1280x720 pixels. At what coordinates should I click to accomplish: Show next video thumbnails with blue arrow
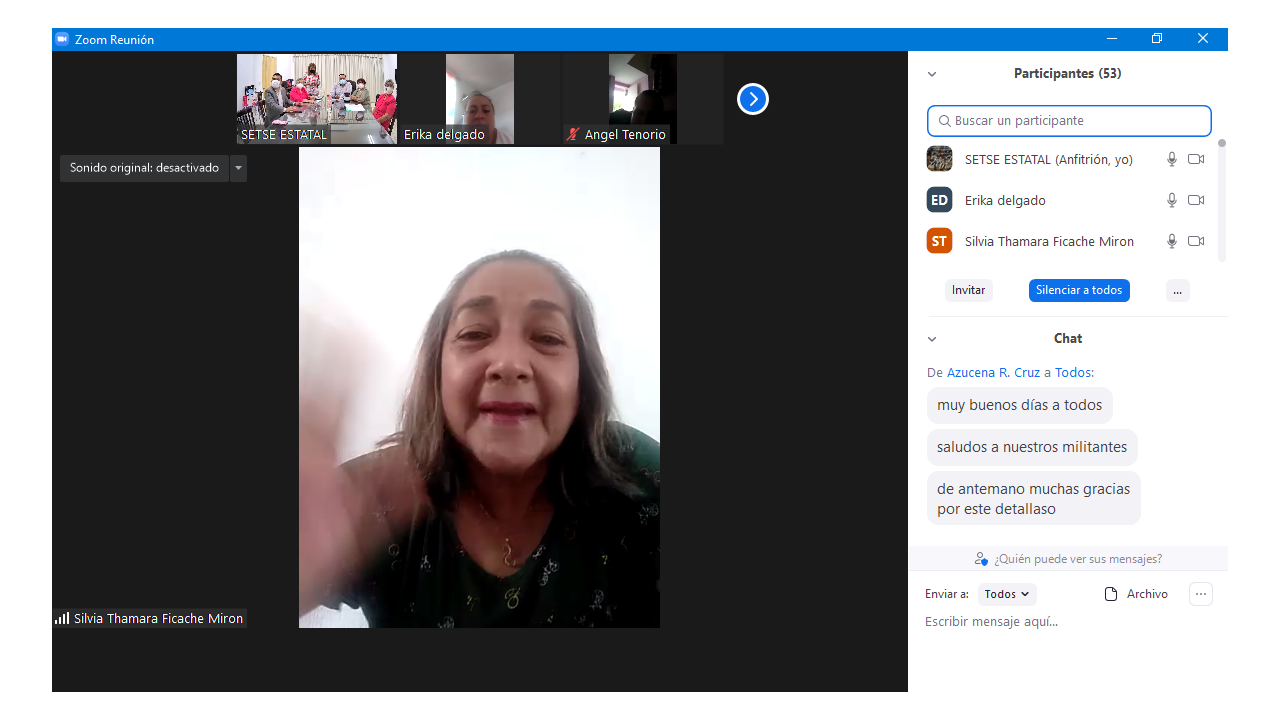pyautogui.click(x=753, y=99)
